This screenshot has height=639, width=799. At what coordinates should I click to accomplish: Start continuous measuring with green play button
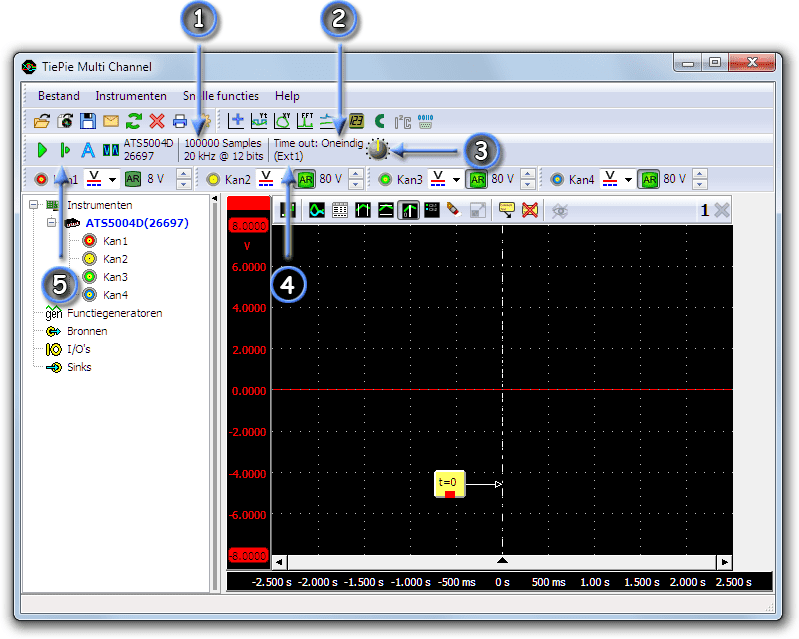42,150
